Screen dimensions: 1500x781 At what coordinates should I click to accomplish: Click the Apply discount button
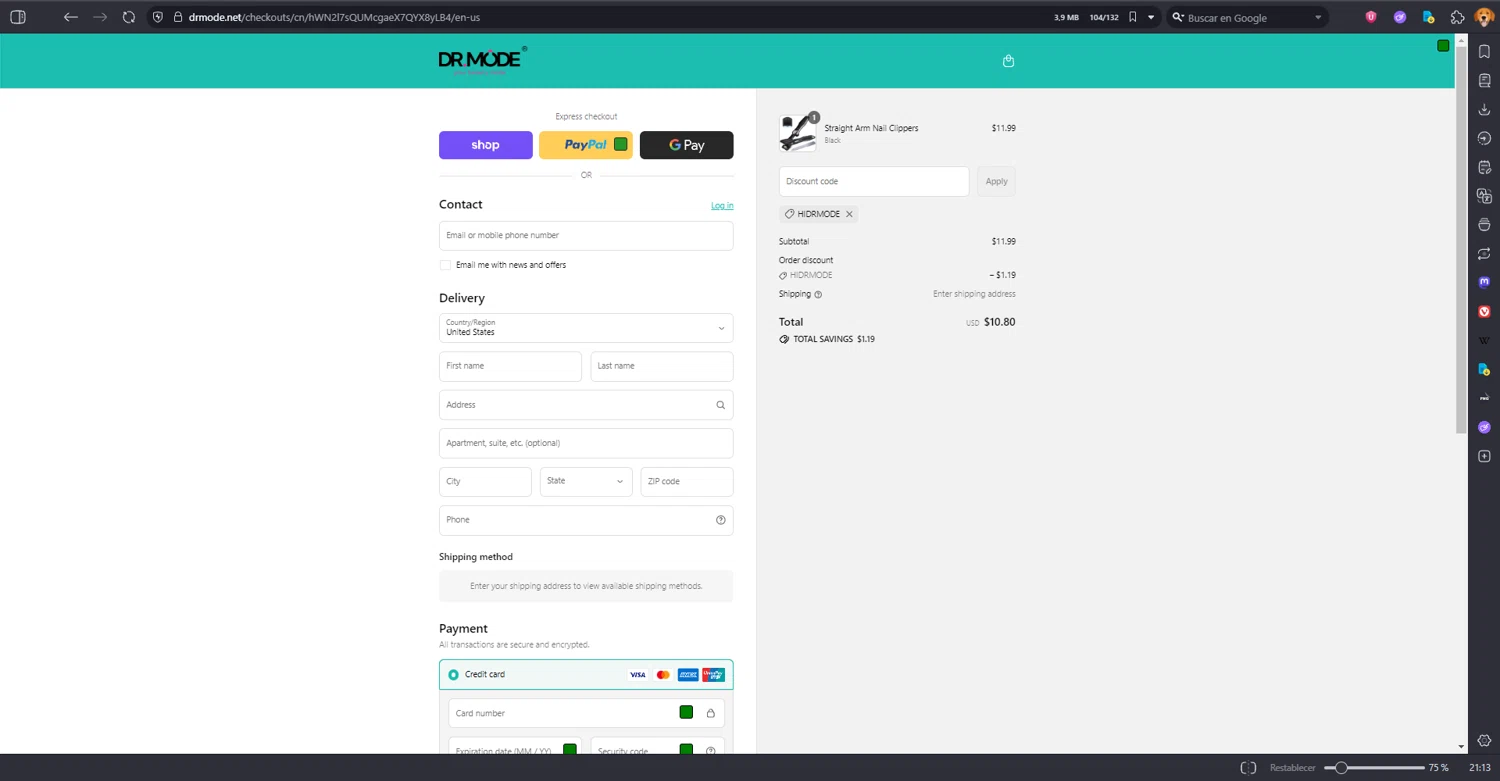tap(997, 181)
